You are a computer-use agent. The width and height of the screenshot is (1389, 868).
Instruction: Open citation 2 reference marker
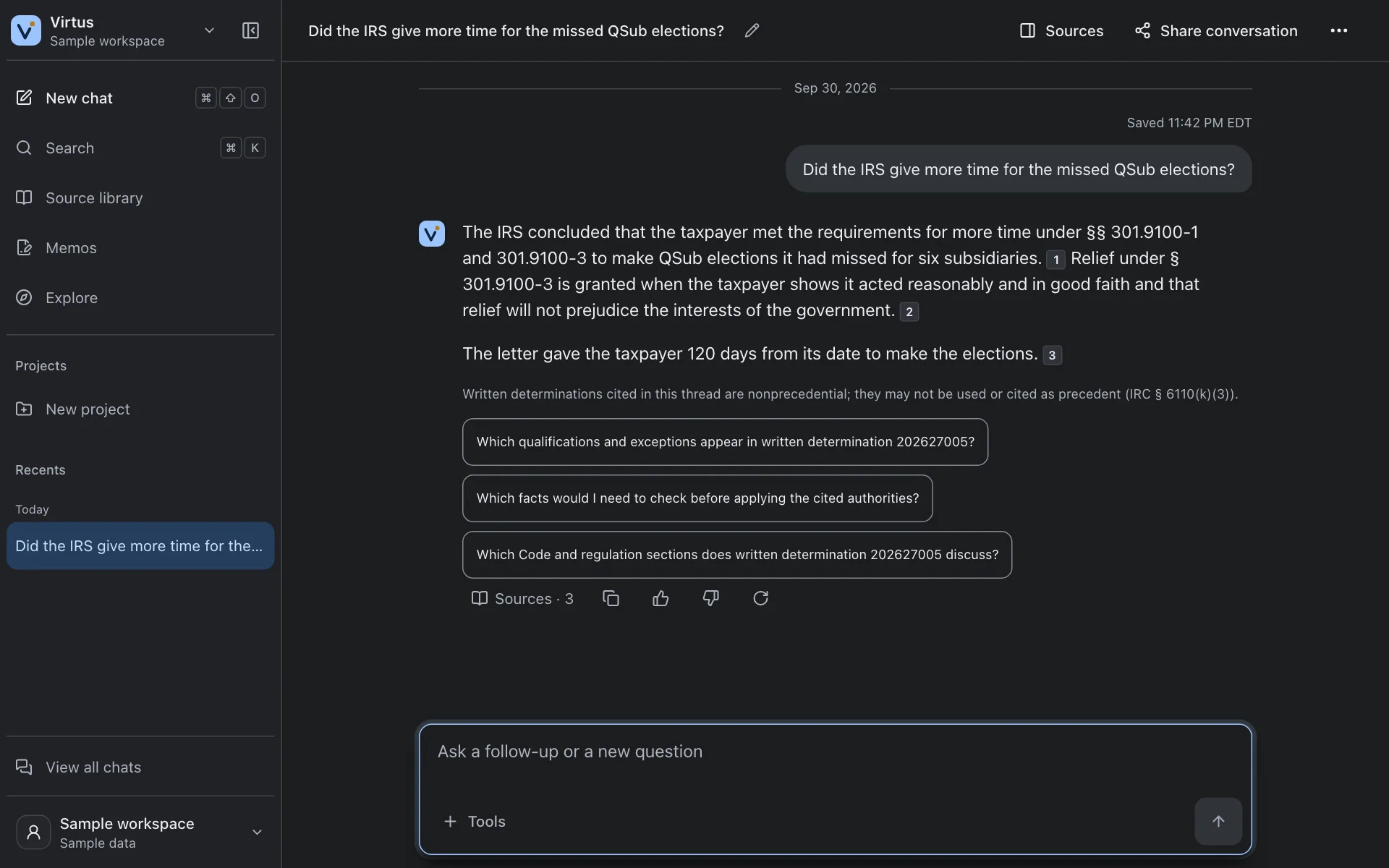tap(909, 312)
